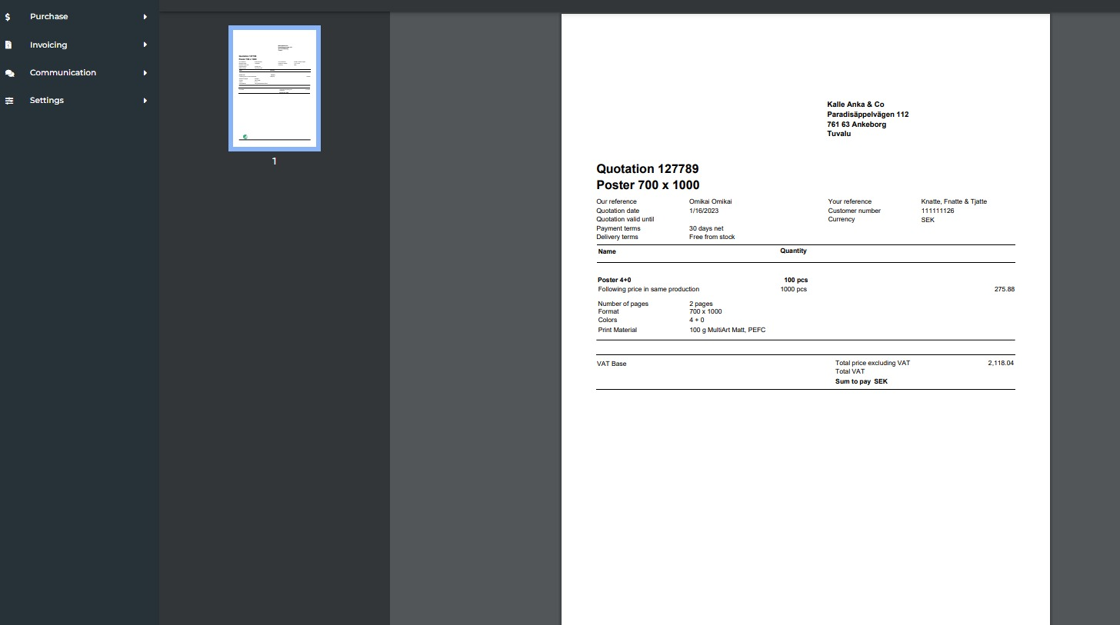Click the Settings sliders icon
1120x625 pixels.
point(9,101)
